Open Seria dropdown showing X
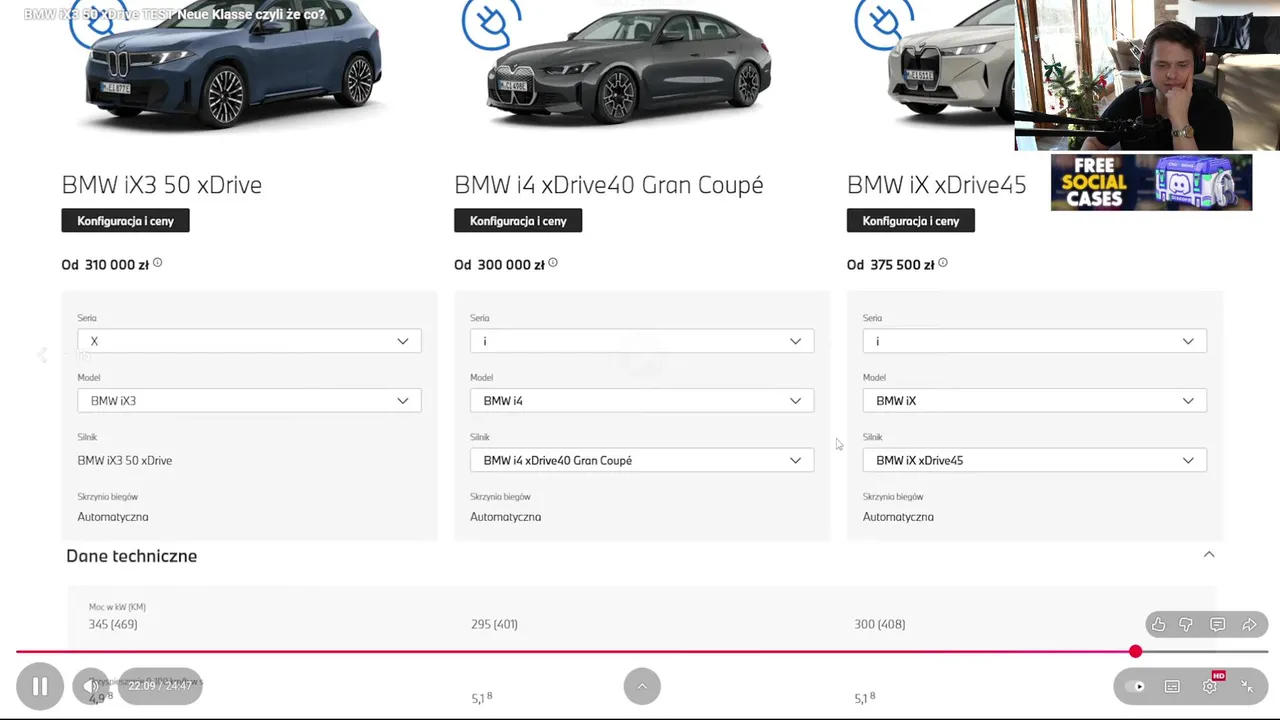1280x720 pixels. [x=249, y=341]
